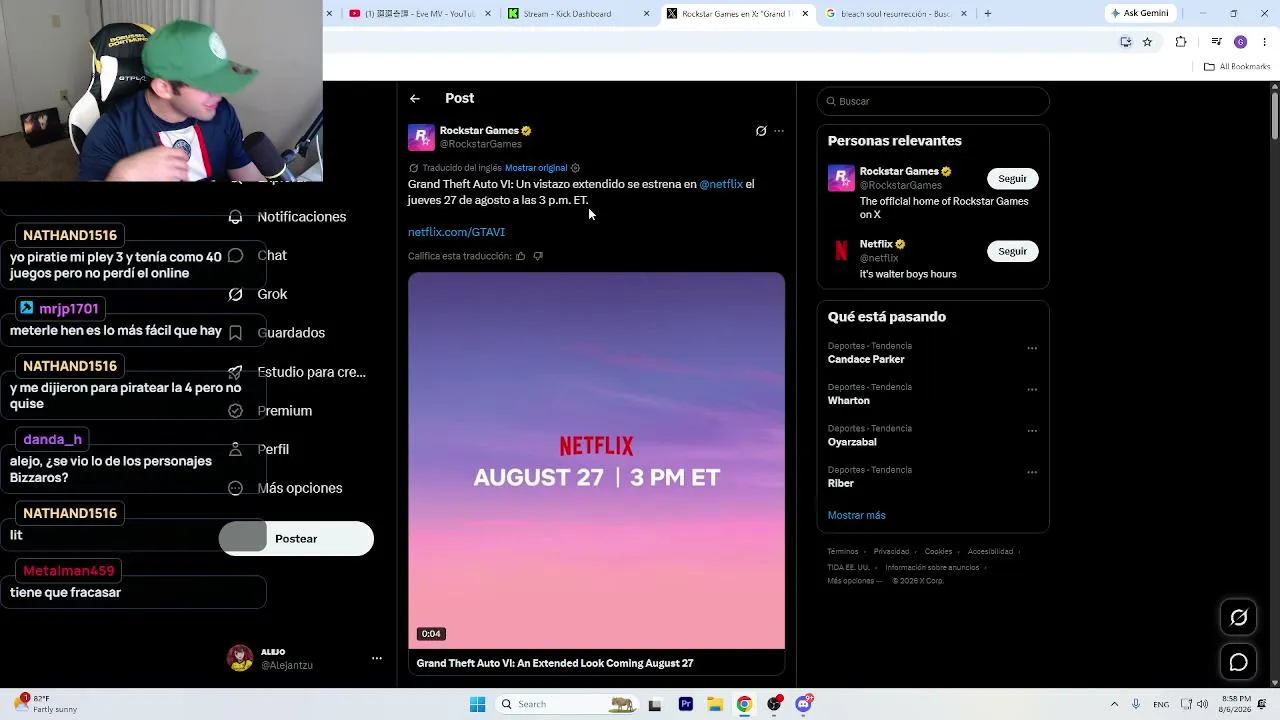Image resolution: width=1280 pixels, height=720 pixels.
Task: Switch to the Eve MV YouTube tab
Action: [x=420, y=14]
